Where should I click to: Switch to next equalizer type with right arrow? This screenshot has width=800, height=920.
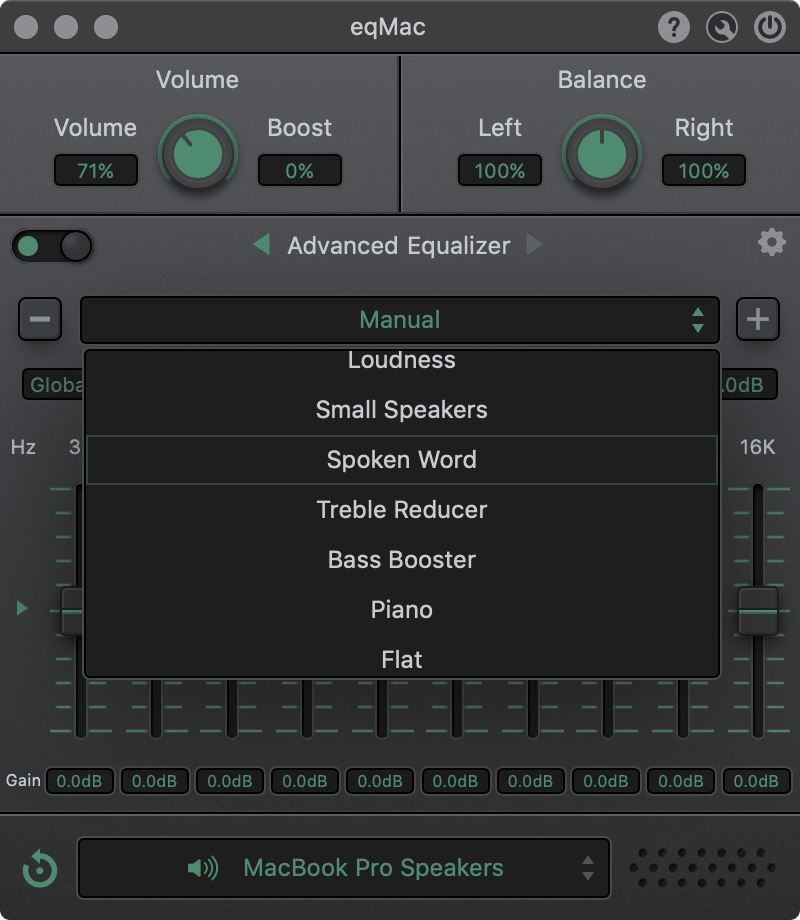click(x=534, y=245)
